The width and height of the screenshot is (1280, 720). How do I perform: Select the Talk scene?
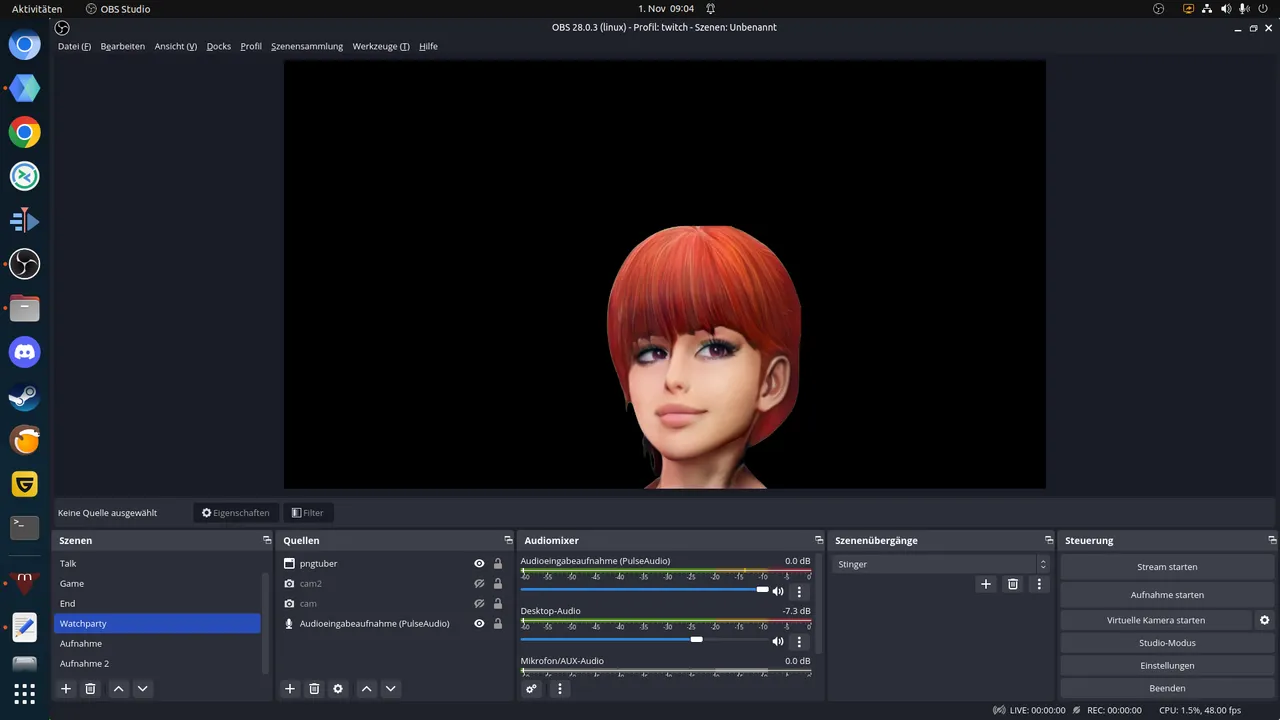click(x=157, y=564)
